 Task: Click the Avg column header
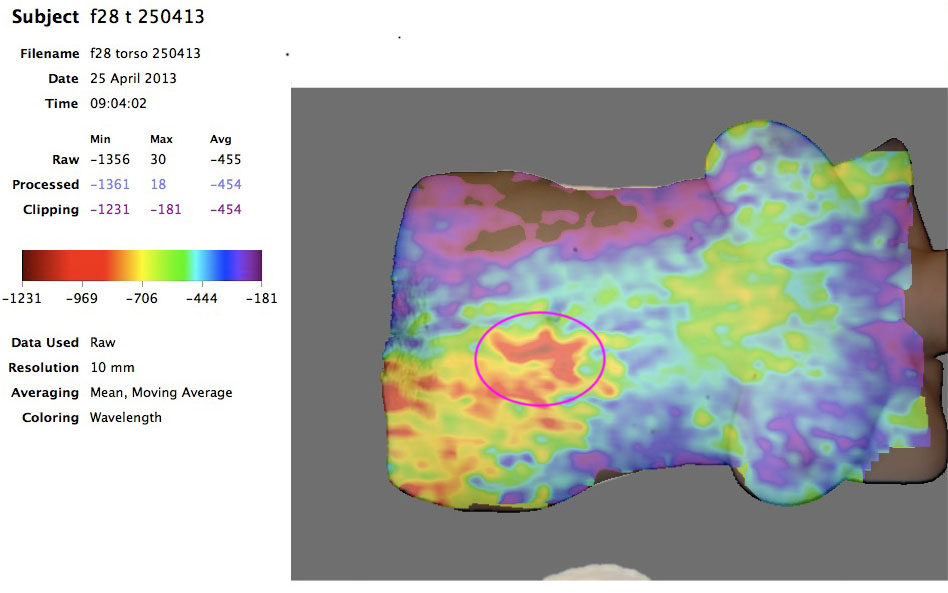click(220, 139)
